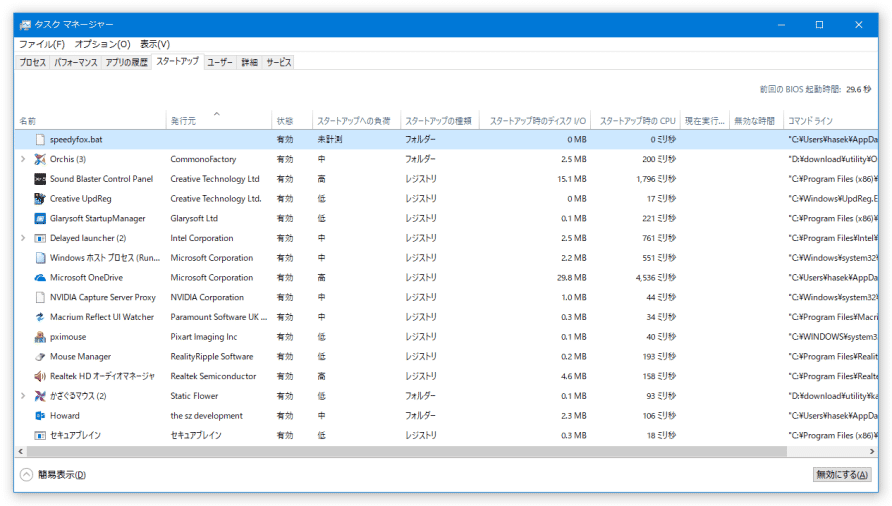Viewport: 892px width, 506px height.
Task: Expand the かざぐるマウス (2) group
Action: (x=23, y=396)
